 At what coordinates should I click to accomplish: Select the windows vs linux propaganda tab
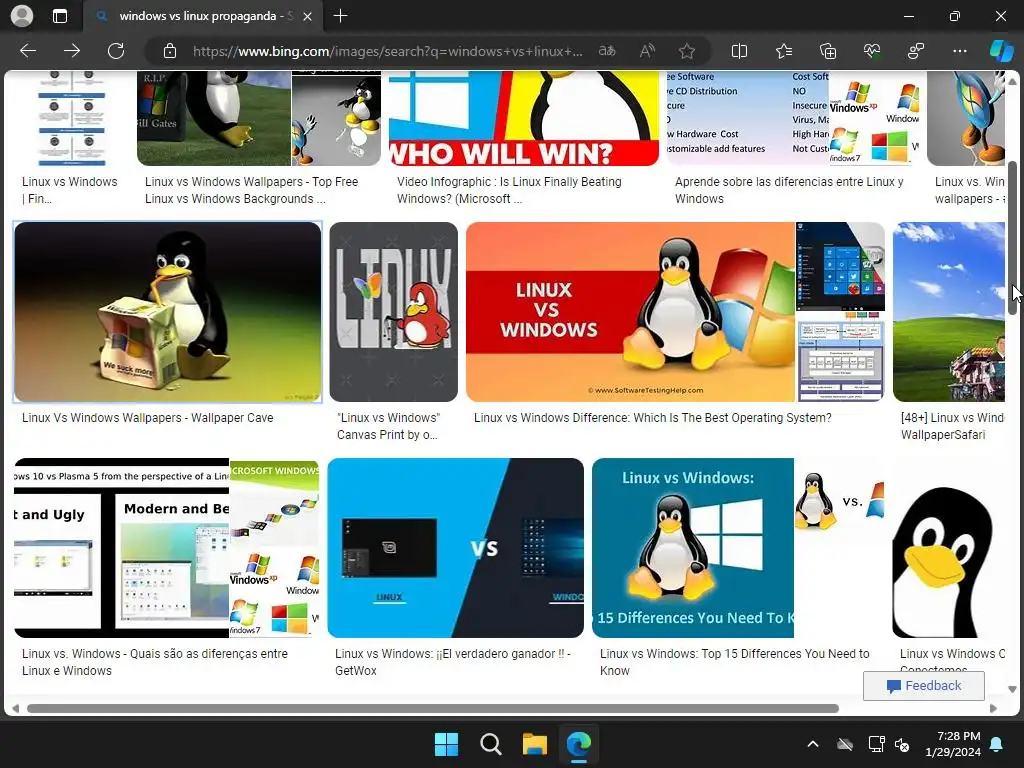pos(202,16)
